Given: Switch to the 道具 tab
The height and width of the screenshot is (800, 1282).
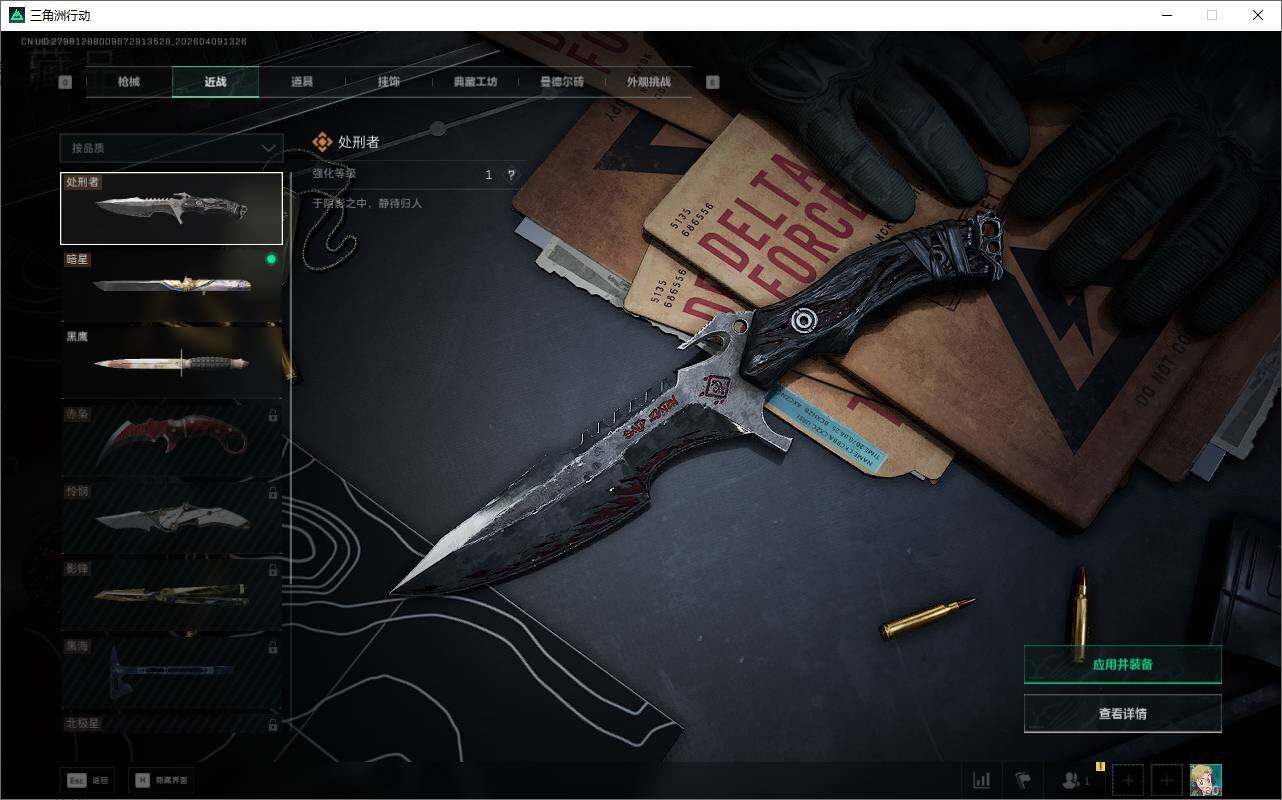Looking at the screenshot, I should tap(302, 82).
